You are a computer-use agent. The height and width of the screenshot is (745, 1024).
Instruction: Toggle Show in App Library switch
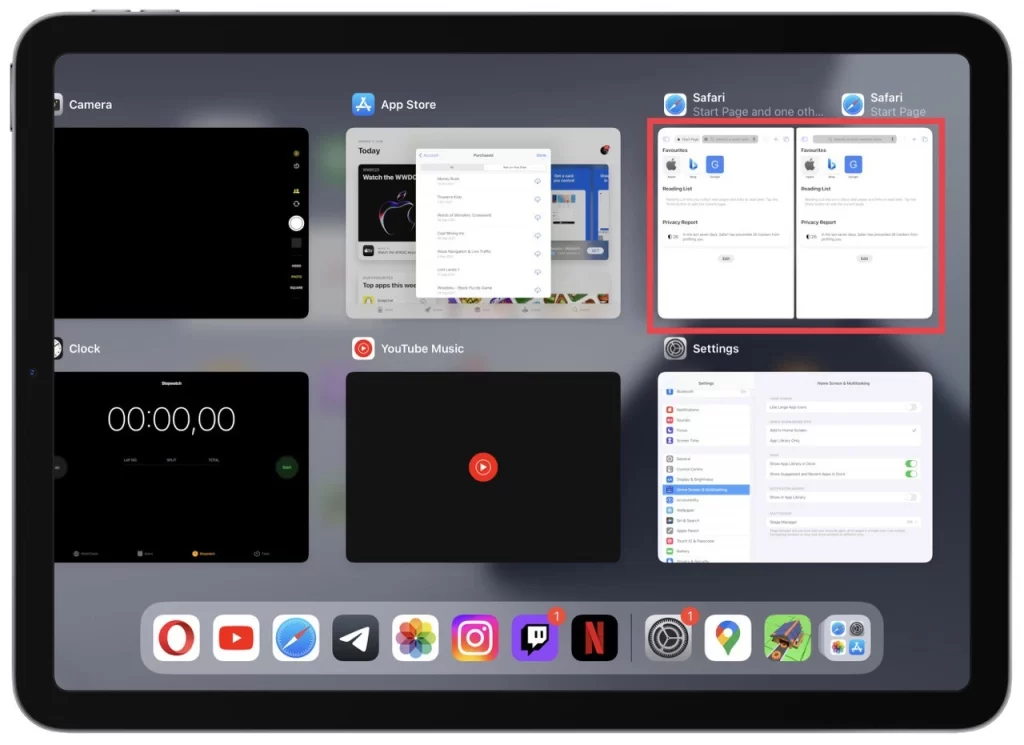pyautogui.click(x=912, y=497)
